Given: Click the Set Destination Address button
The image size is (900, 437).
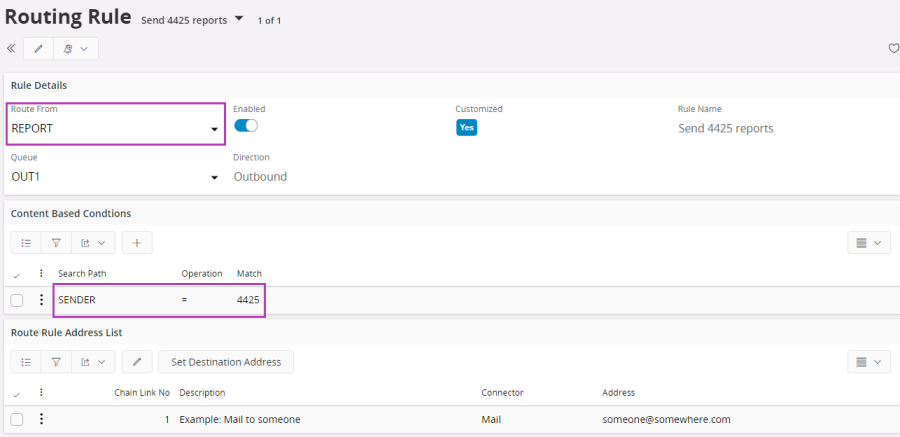Looking at the screenshot, I should 225,361.
